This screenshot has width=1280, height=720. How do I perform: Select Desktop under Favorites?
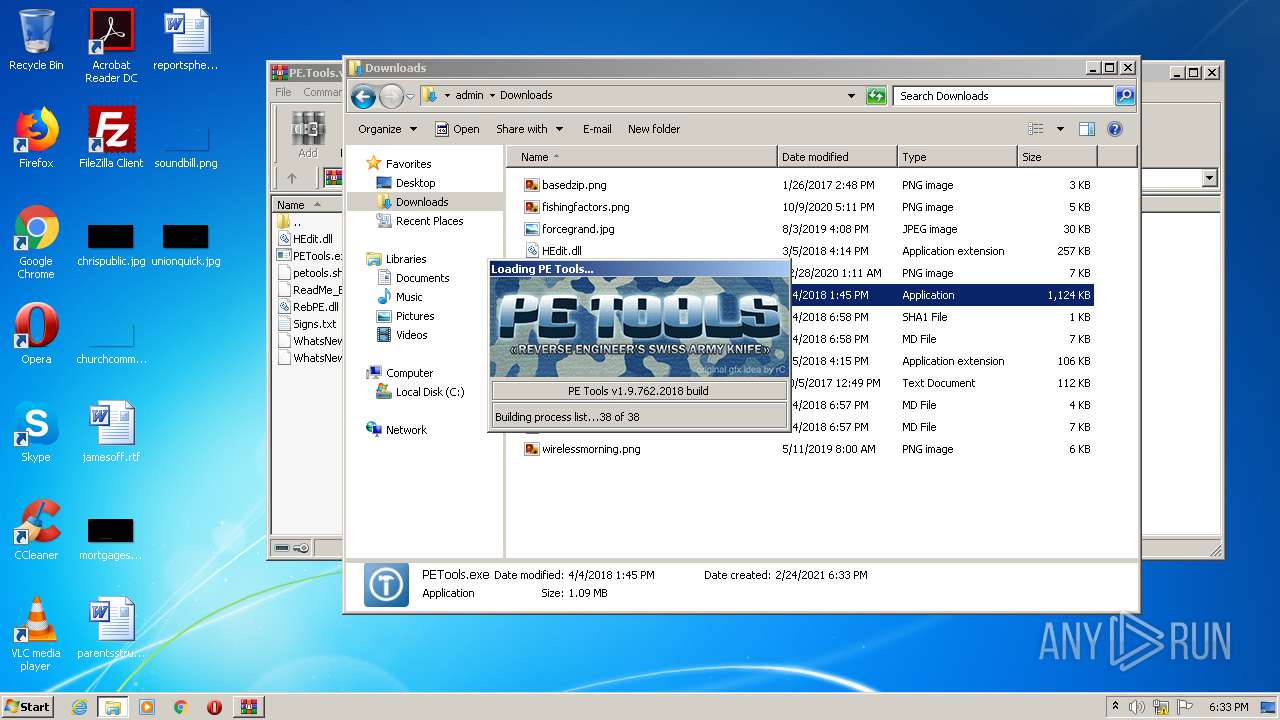pos(415,183)
